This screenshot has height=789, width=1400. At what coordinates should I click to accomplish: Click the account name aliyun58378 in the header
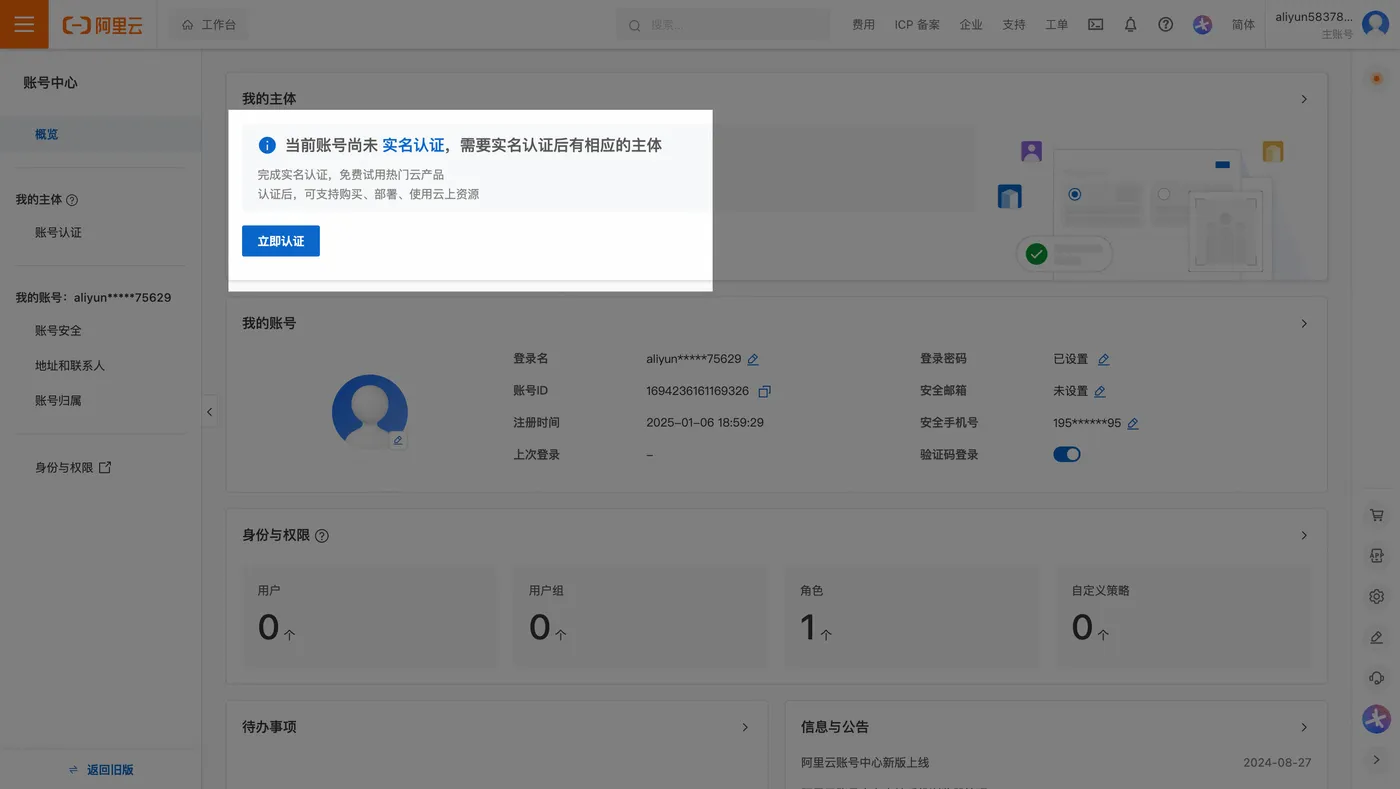pyautogui.click(x=1314, y=17)
